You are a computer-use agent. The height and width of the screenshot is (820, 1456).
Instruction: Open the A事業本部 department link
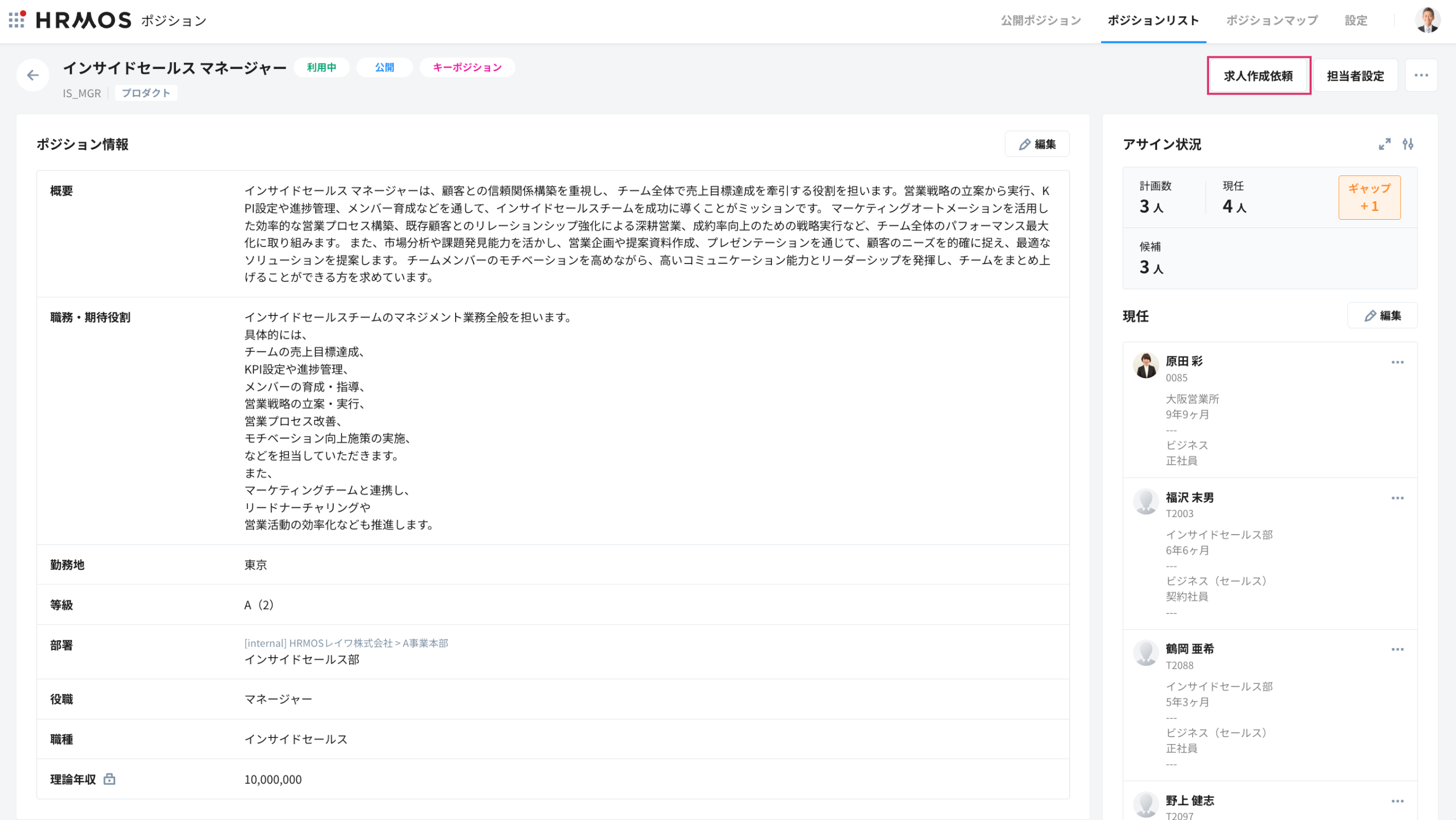pyautogui.click(x=425, y=643)
